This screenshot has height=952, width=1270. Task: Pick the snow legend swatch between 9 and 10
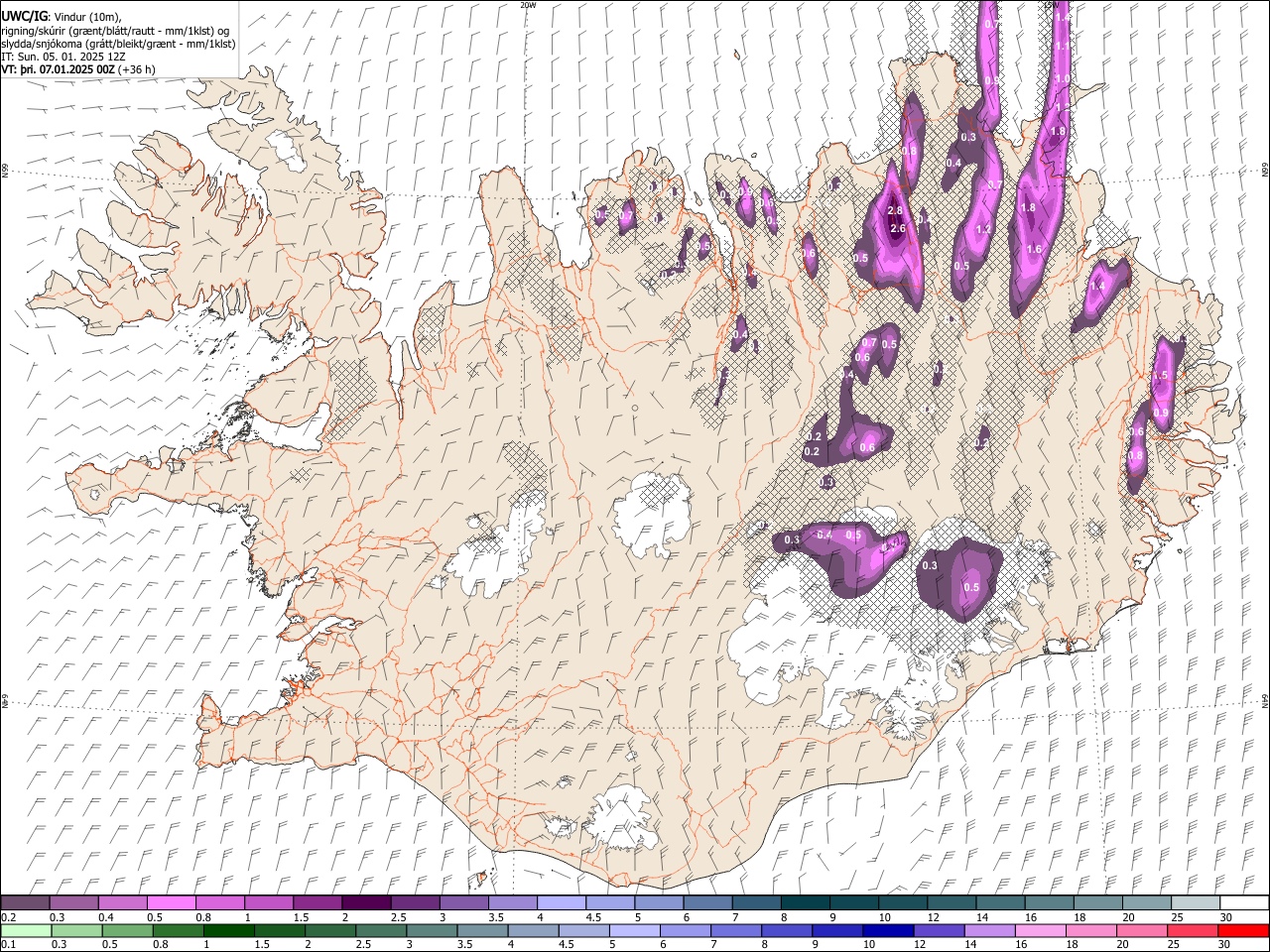pyautogui.click(x=853, y=902)
